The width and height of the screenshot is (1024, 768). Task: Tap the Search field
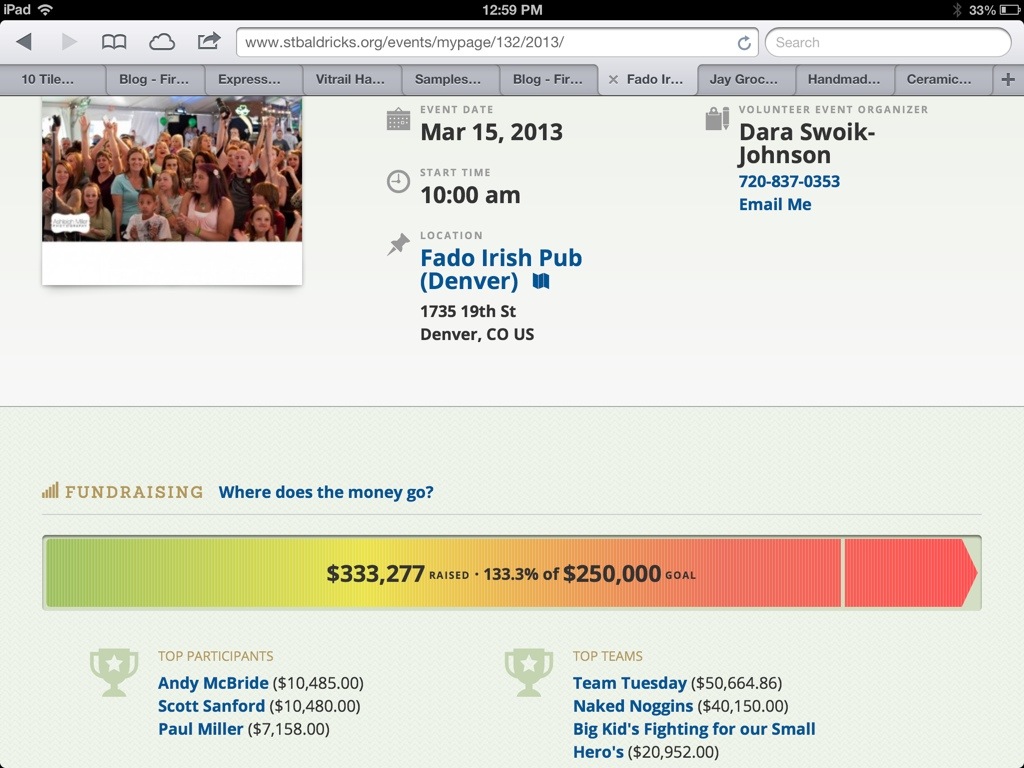pyautogui.click(x=887, y=42)
